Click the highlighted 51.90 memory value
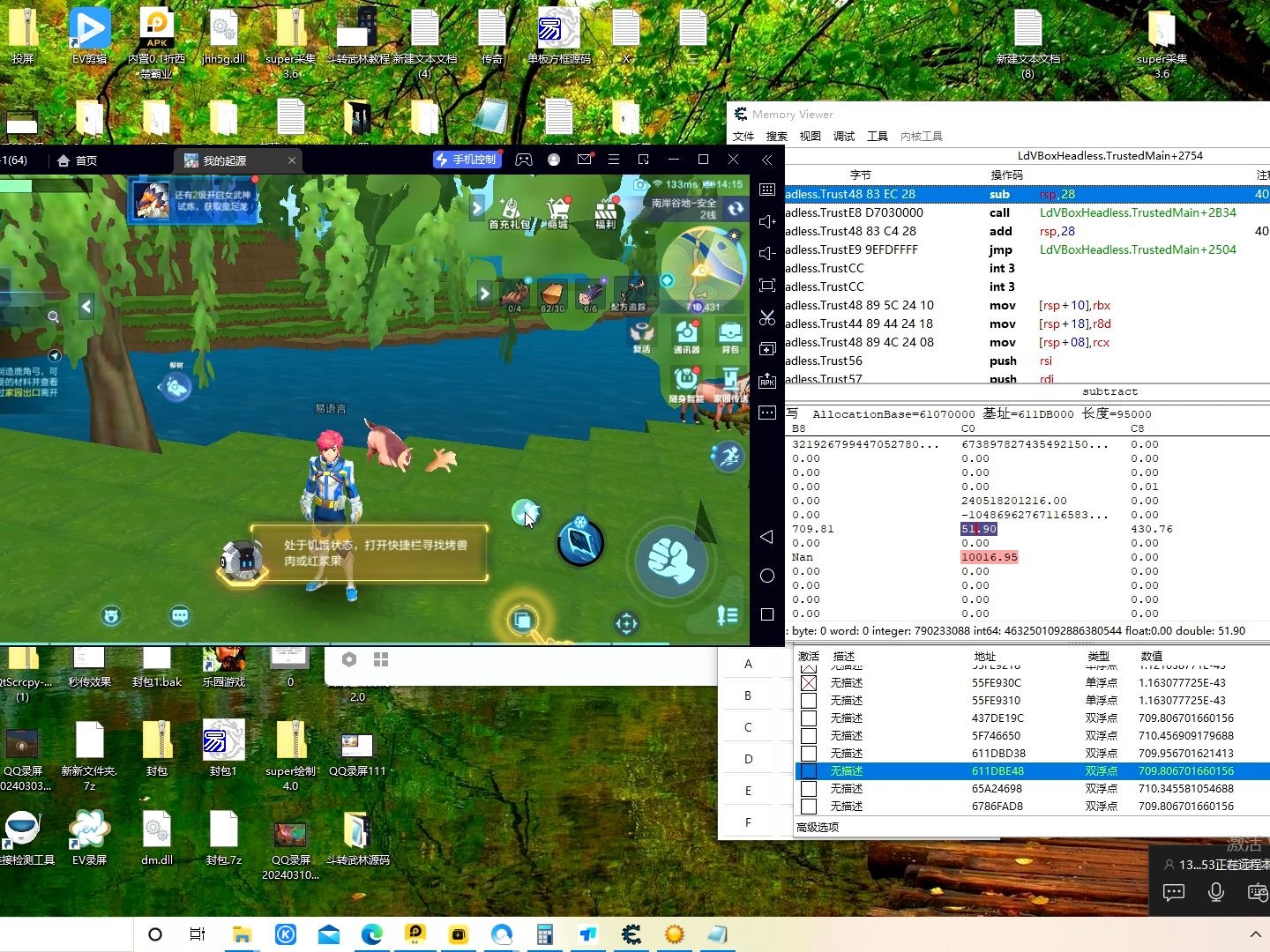Viewport: 1270px width, 952px height. pyautogui.click(x=979, y=529)
